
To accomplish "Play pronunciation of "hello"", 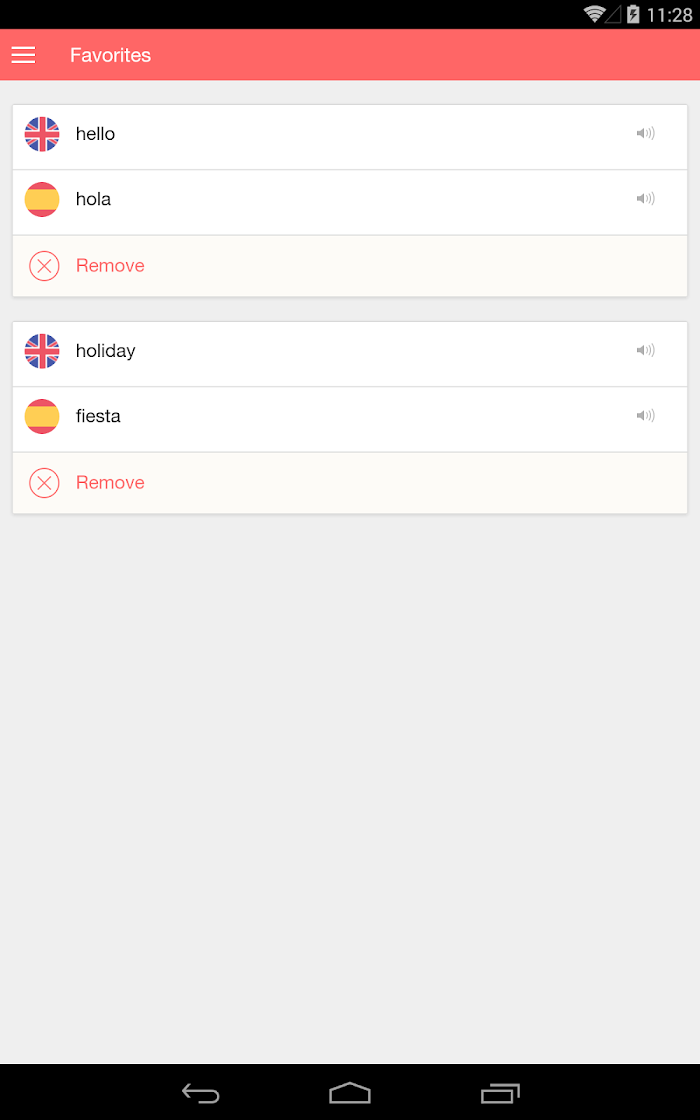I will coord(646,134).
